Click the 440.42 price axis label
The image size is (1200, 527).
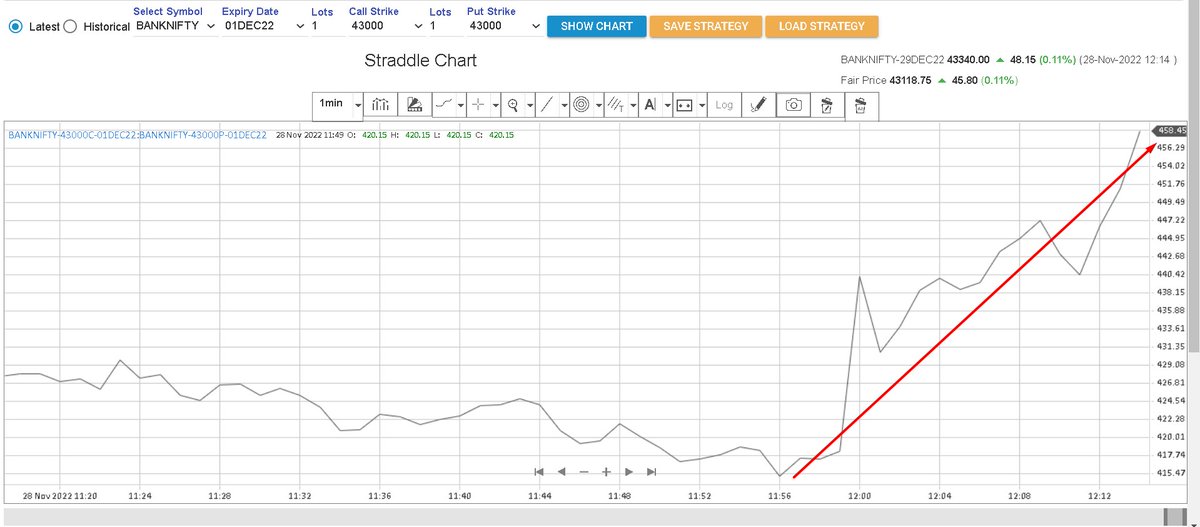click(1170, 274)
